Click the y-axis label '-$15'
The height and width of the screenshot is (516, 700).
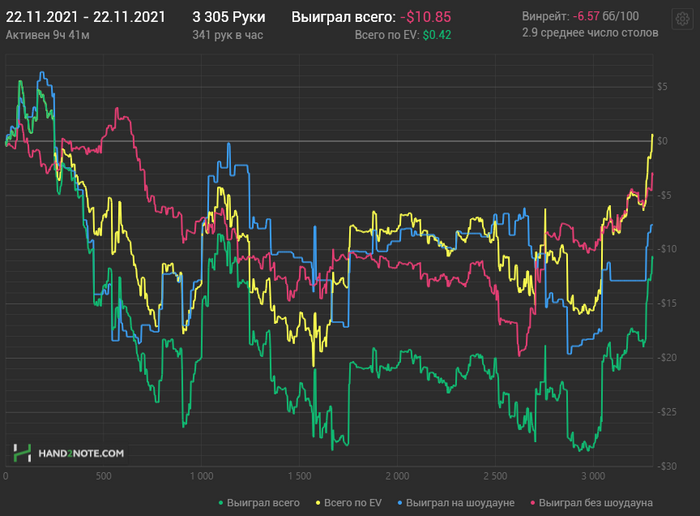click(667, 304)
